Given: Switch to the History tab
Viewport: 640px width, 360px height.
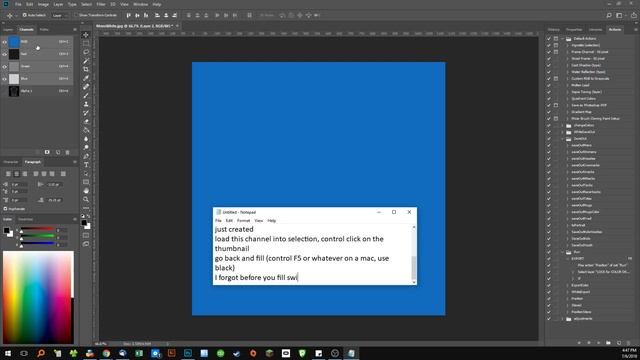Looking at the screenshot, I should tap(554, 29).
